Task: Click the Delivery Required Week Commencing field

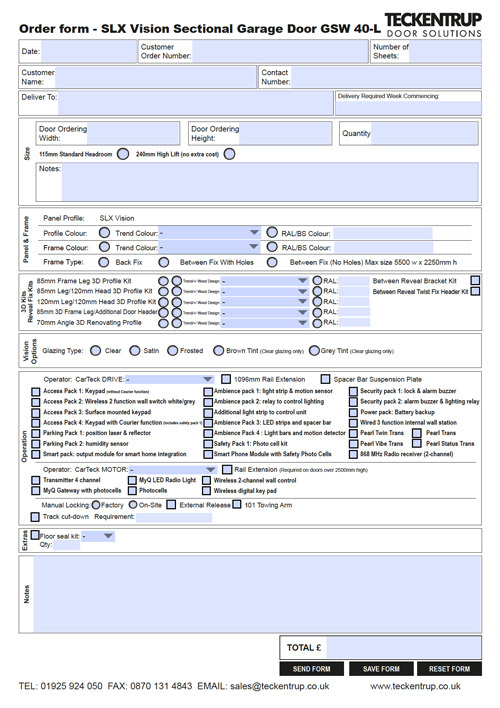Action: point(408,108)
